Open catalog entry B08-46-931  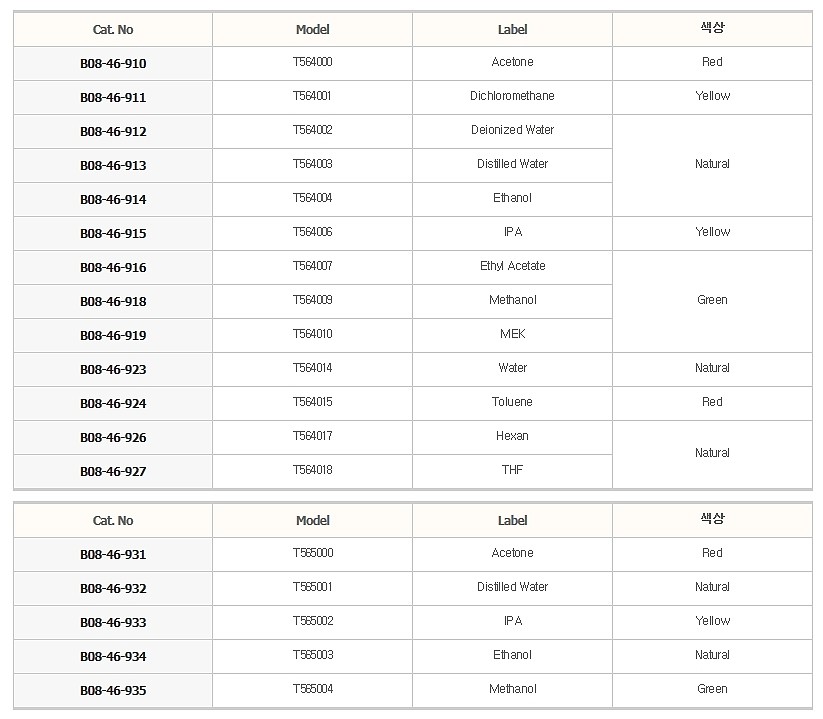coord(113,555)
